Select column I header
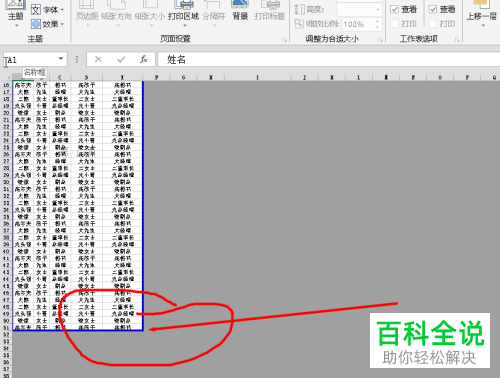 tap(257, 77)
